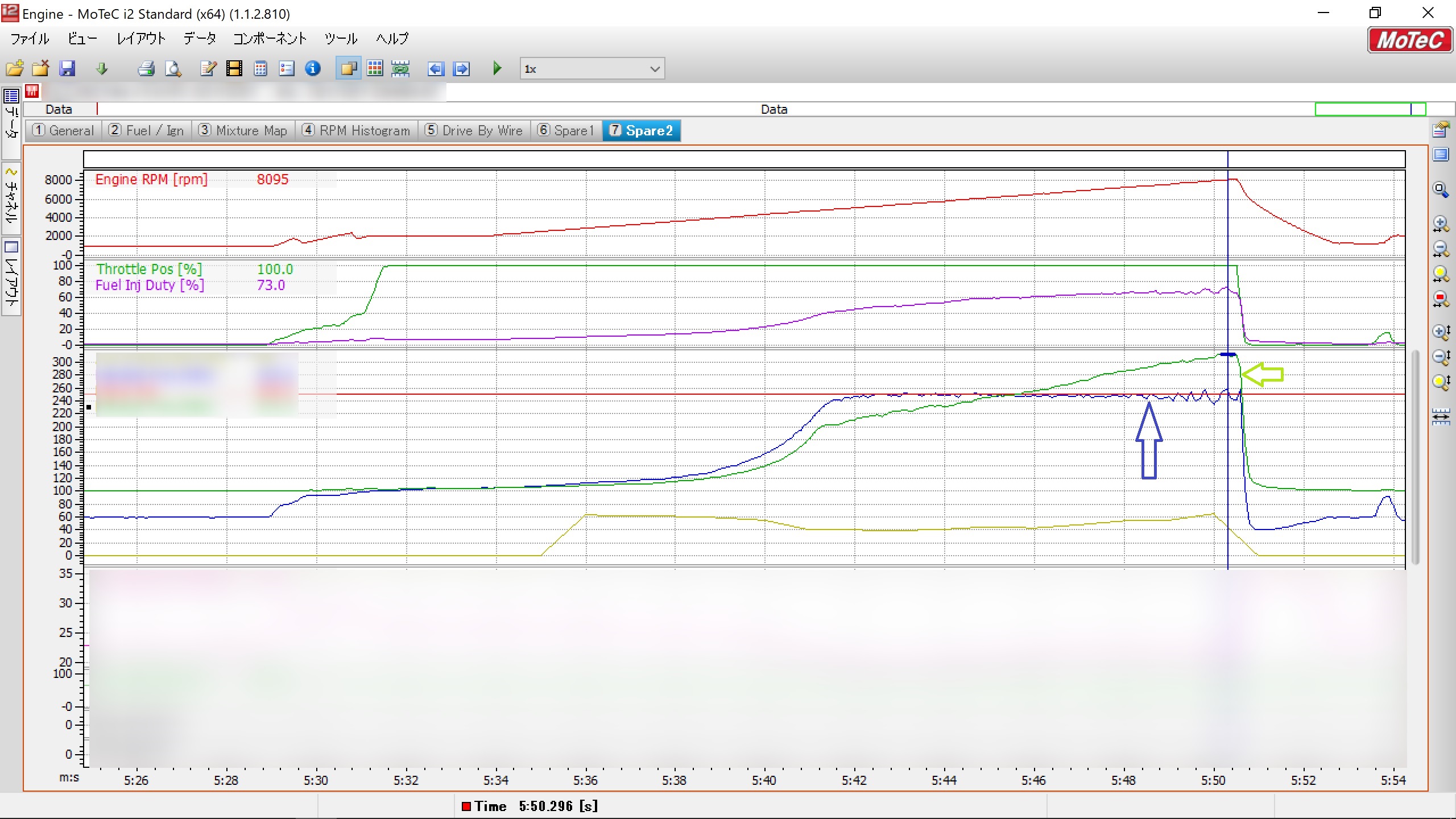Open the コンポーネント menu
The width and height of the screenshot is (1456, 819).
(270, 39)
